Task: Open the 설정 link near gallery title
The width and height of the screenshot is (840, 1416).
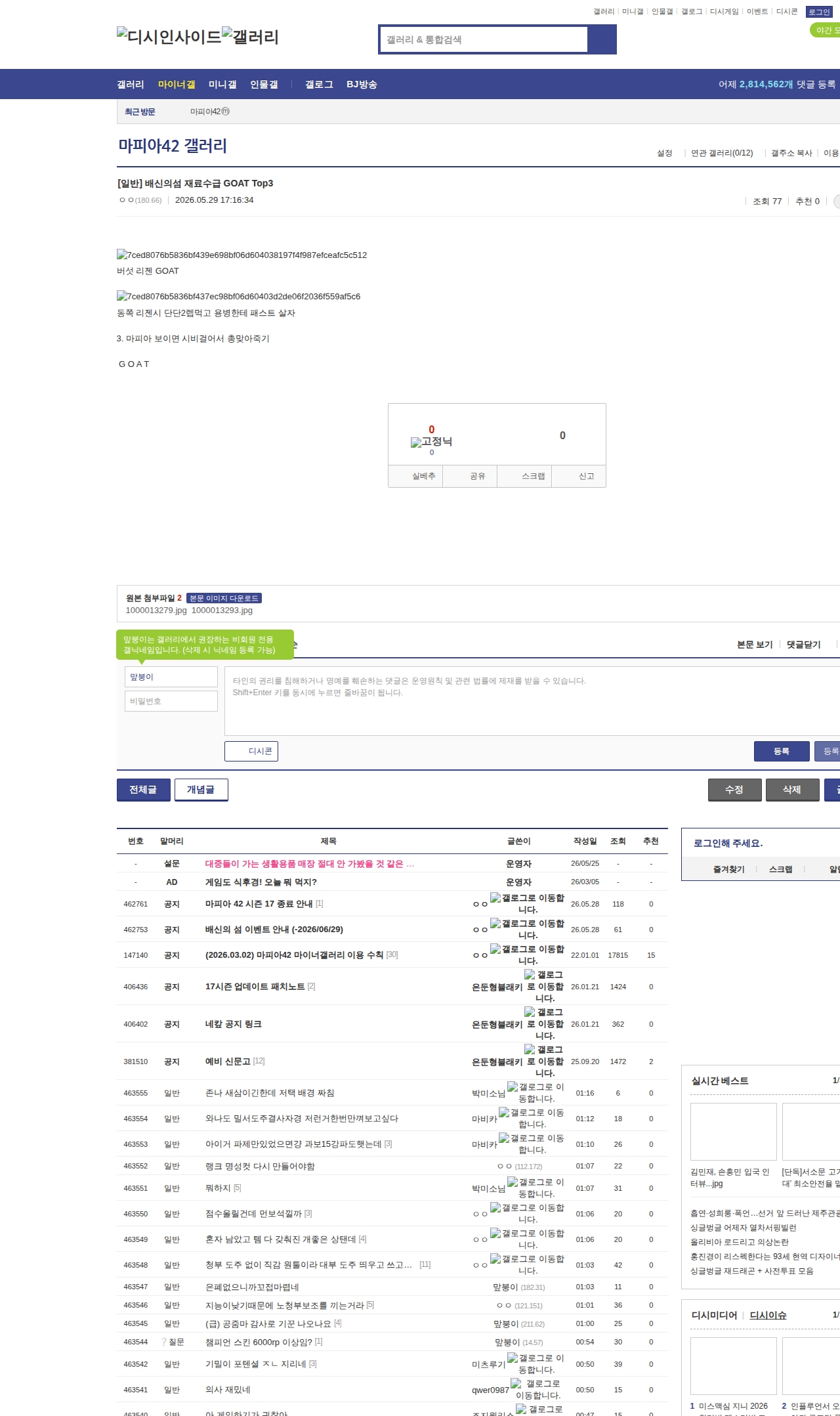Action: coord(665,153)
